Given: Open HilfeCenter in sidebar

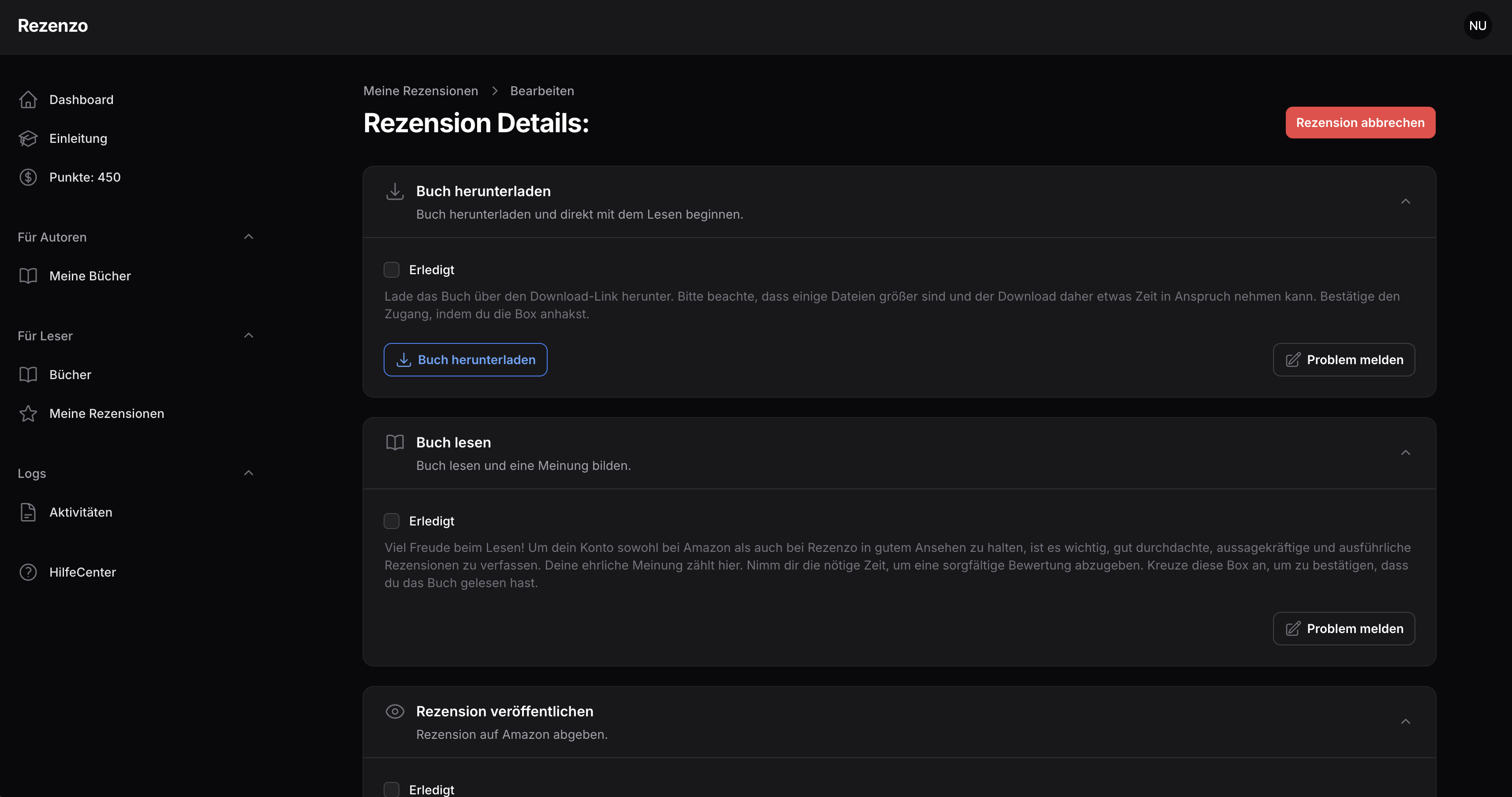Looking at the screenshot, I should pyautogui.click(x=83, y=572).
